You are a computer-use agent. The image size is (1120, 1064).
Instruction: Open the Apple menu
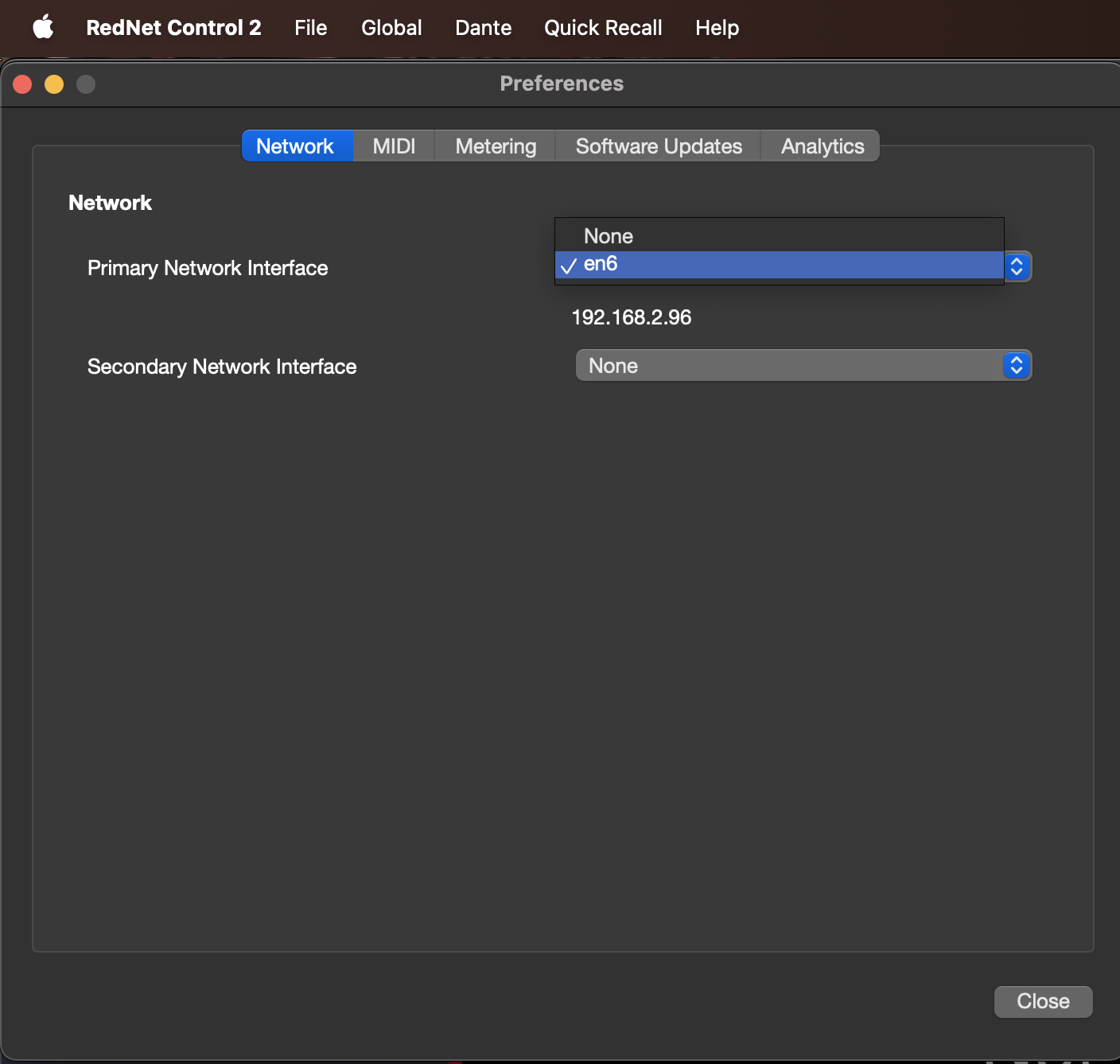43,27
